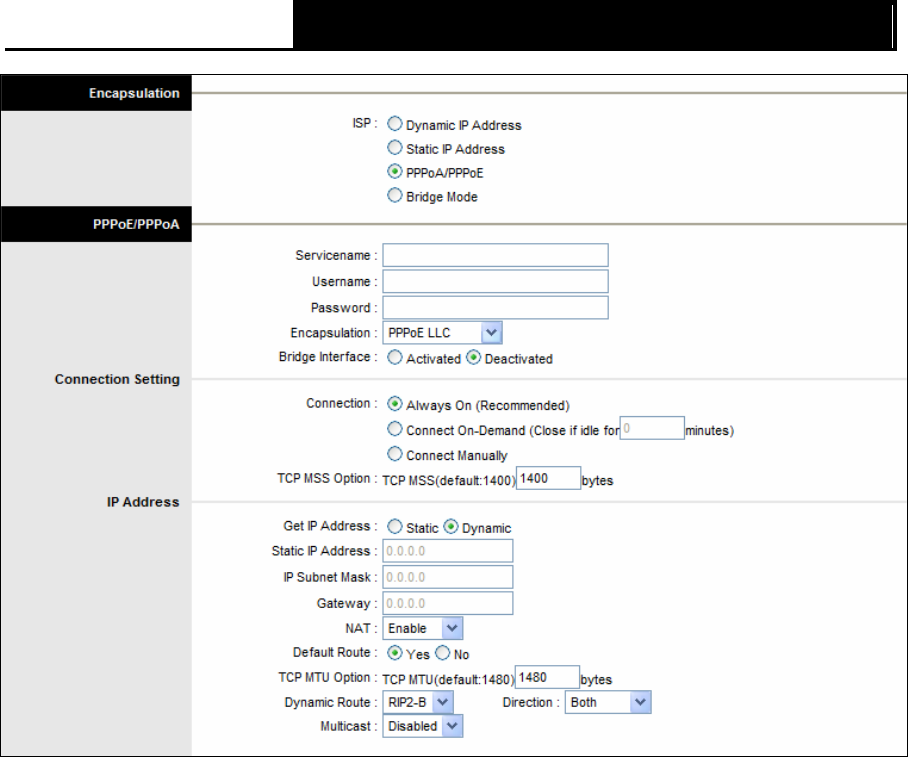Click the Gateway address field

pyautogui.click(x=448, y=603)
